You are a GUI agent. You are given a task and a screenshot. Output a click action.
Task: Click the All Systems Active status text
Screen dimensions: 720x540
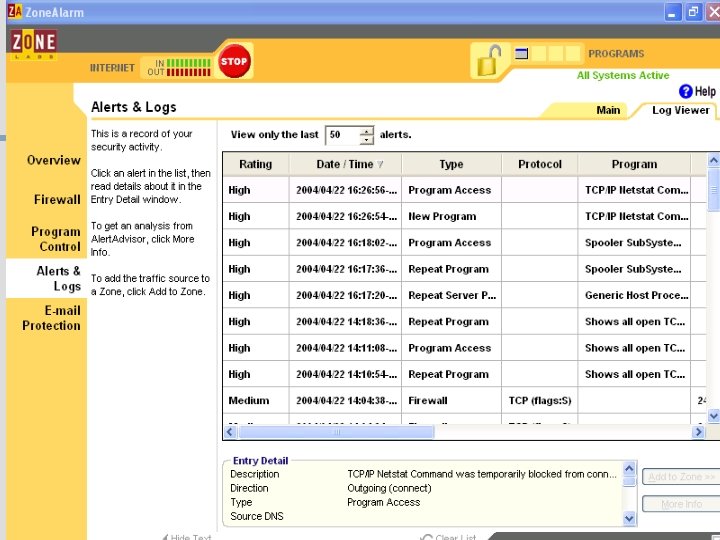[623, 75]
